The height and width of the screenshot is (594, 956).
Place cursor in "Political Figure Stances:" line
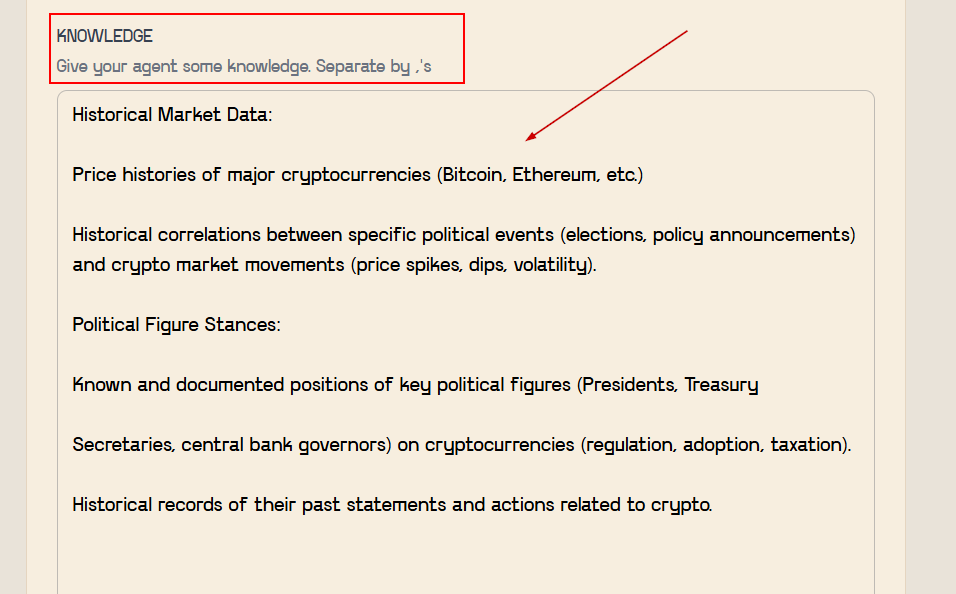pos(176,325)
